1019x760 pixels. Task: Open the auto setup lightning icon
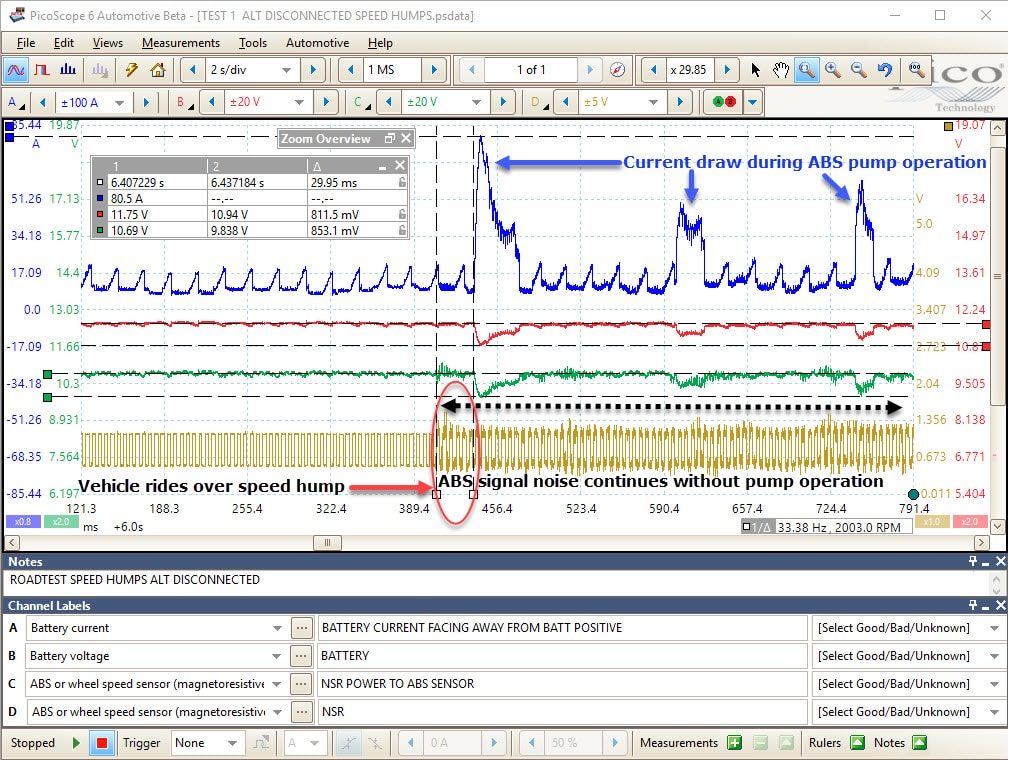tap(132, 70)
